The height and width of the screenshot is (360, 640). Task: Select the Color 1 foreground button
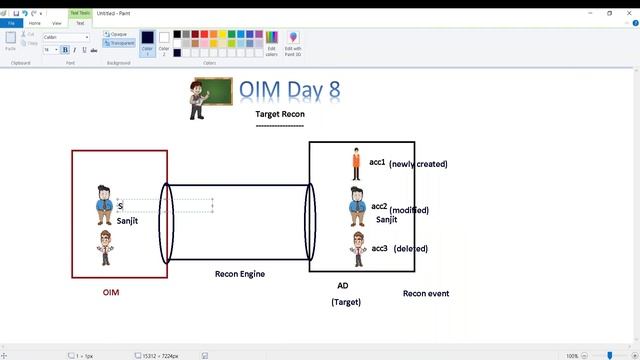click(147, 43)
